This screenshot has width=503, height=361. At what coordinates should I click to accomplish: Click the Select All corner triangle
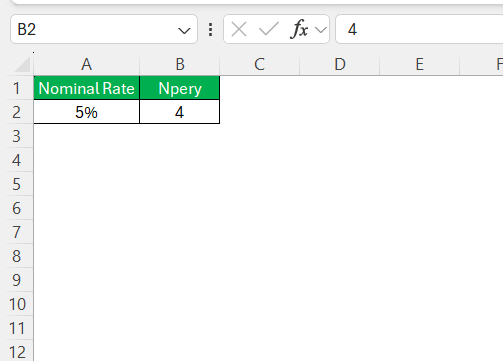[x=23, y=64]
